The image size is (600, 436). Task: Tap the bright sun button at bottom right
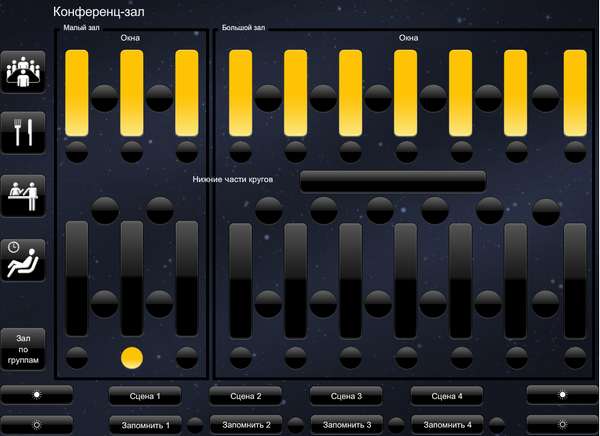(563, 395)
